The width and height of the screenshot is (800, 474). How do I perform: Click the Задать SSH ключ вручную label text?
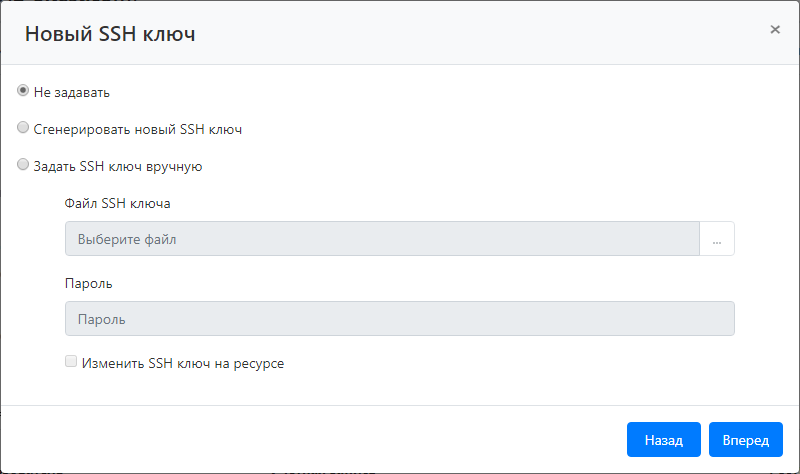tap(118, 167)
